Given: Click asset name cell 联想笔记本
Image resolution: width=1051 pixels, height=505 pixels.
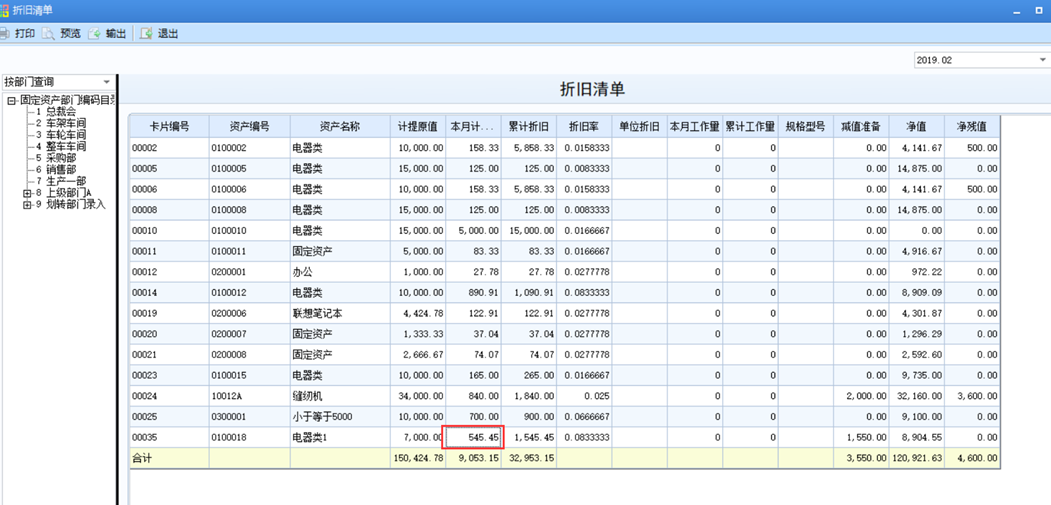Looking at the screenshot, I should (x=340, y=314).
